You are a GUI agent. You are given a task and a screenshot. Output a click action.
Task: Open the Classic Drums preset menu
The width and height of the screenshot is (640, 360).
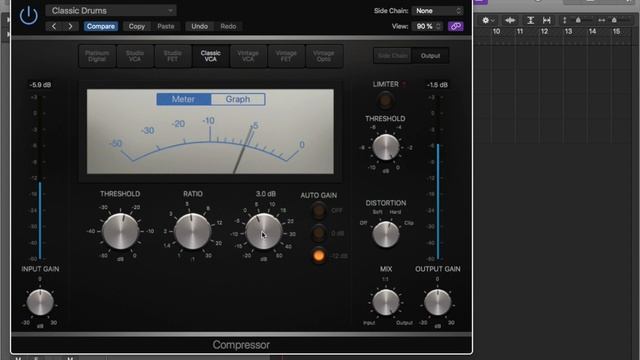[110, 11]
